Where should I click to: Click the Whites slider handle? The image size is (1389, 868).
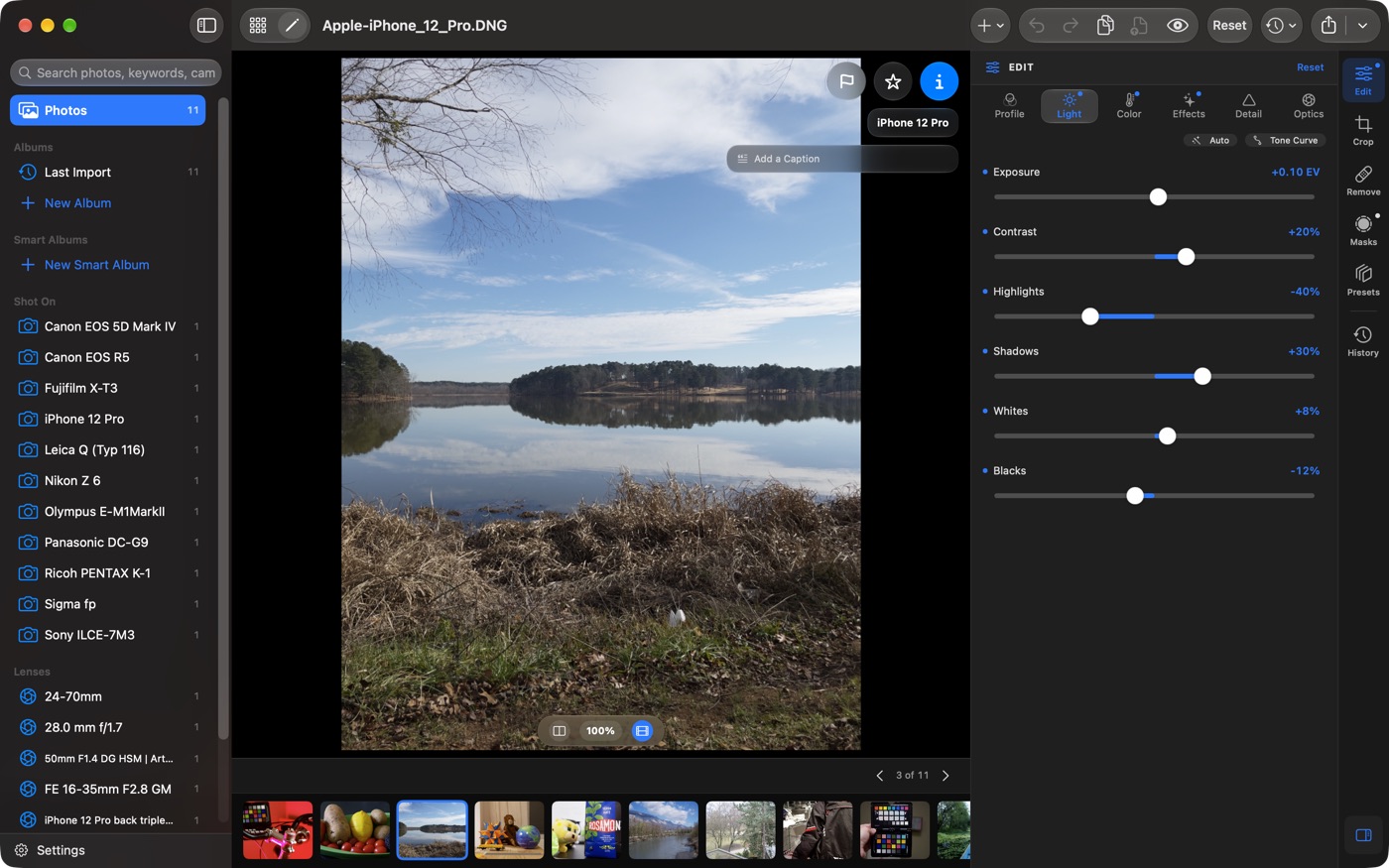tap(1167, 435)
